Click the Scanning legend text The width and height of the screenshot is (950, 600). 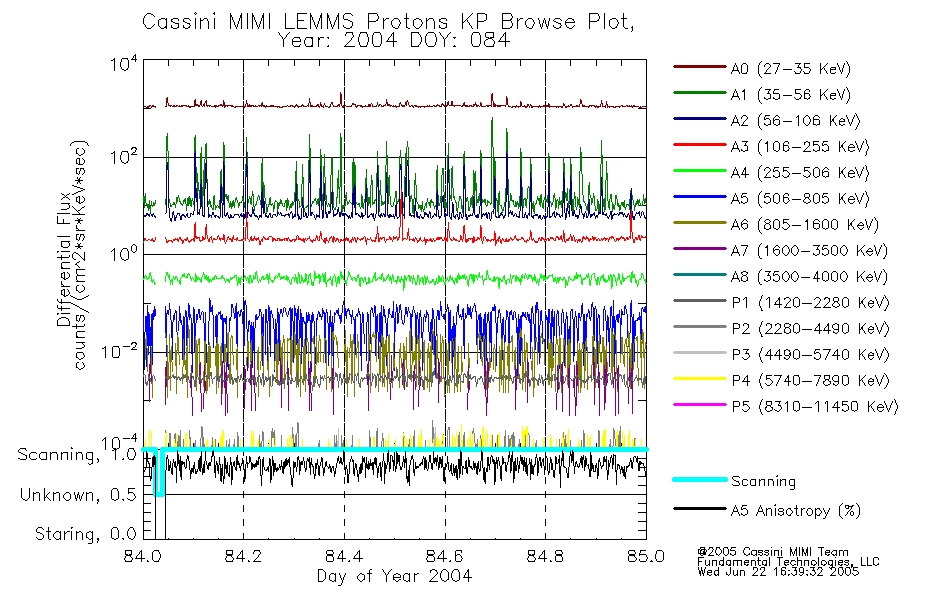[x=763, y=482]
